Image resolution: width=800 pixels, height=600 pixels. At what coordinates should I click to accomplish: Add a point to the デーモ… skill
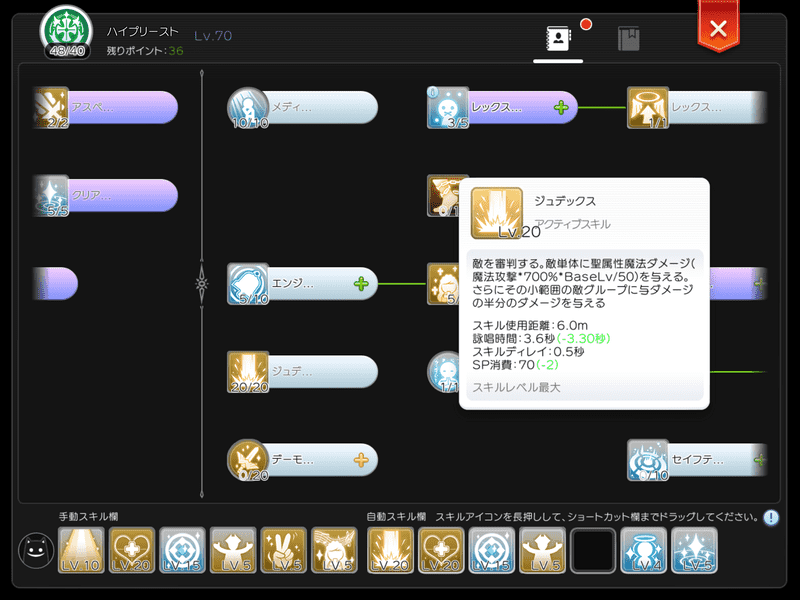click(361, 460)
